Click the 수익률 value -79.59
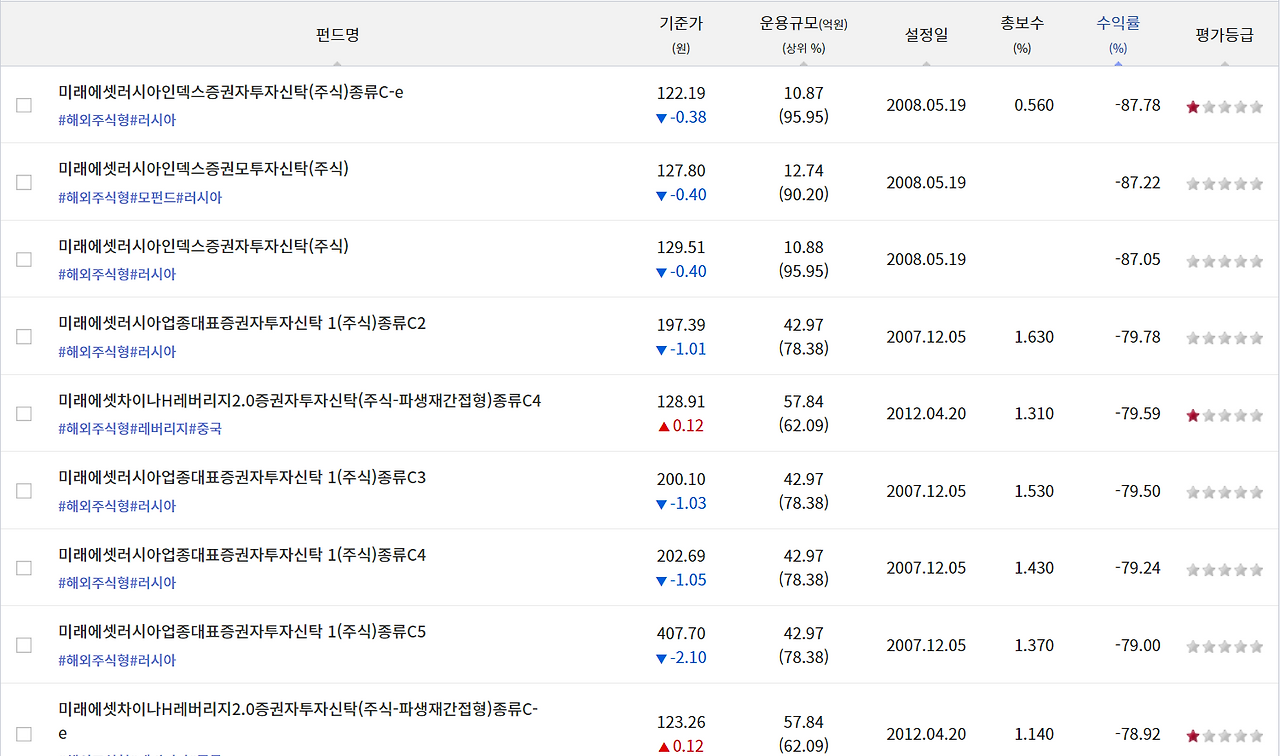1280x756 pixels. click(1138, 414)
